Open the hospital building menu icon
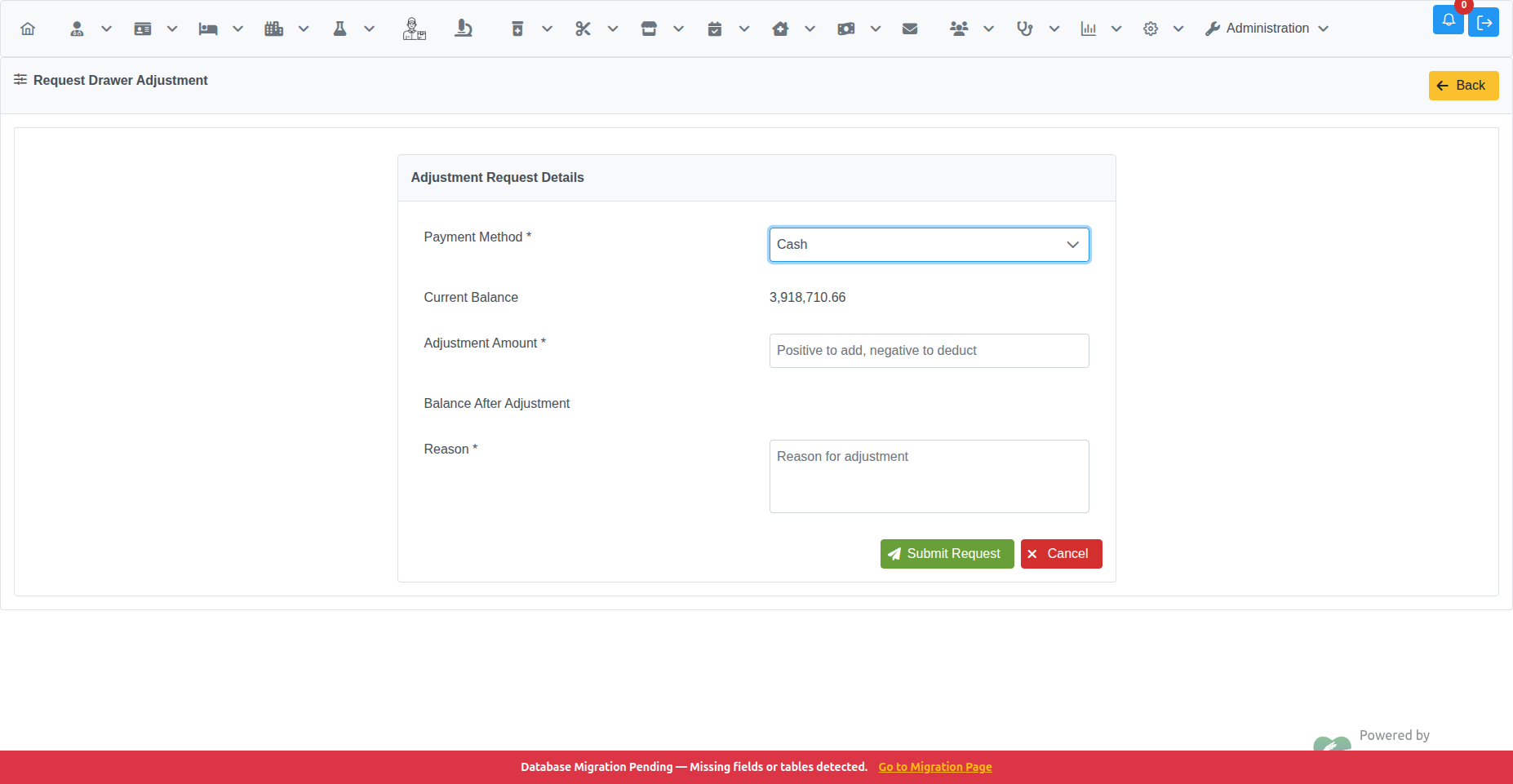Viewport: 1513px width, 784px height. (274, 29)
